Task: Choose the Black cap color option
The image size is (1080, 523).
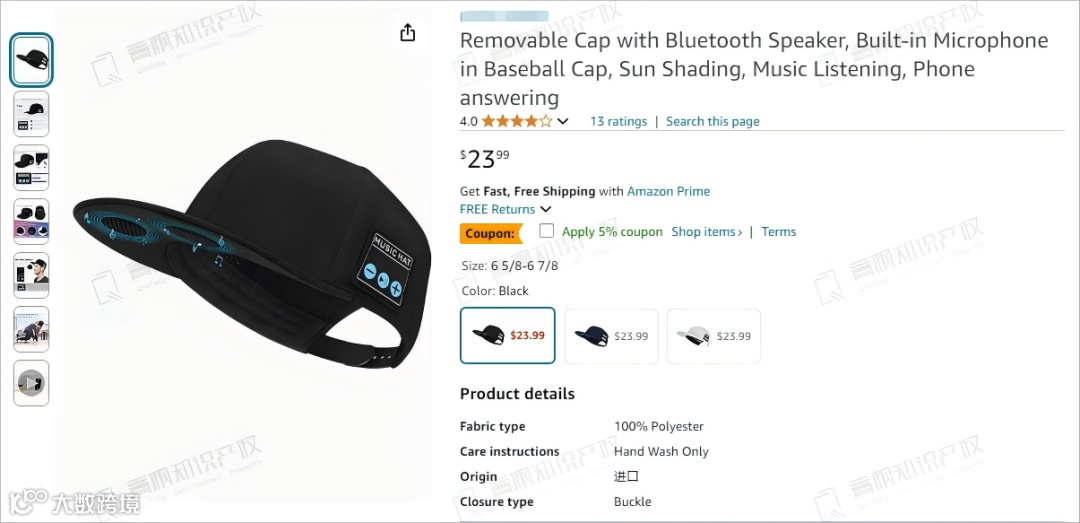Action: pos(508,336)
